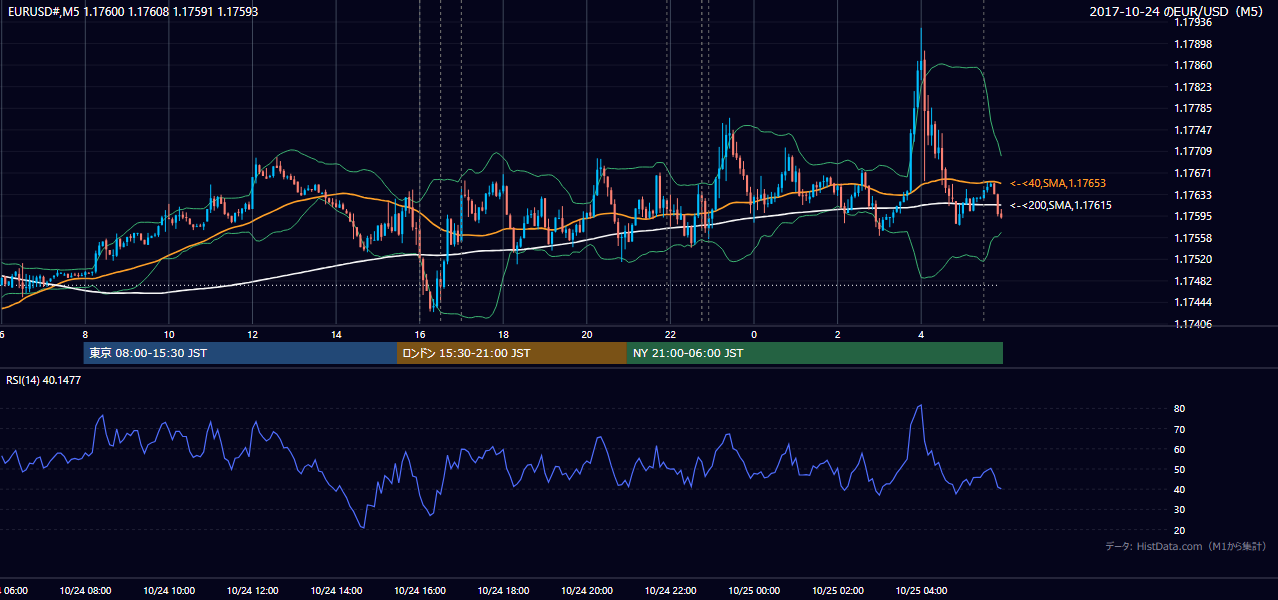The image size is (1278, 600).
Task: Click hour marker 16 below the price chart
Action: click(420, 334)
